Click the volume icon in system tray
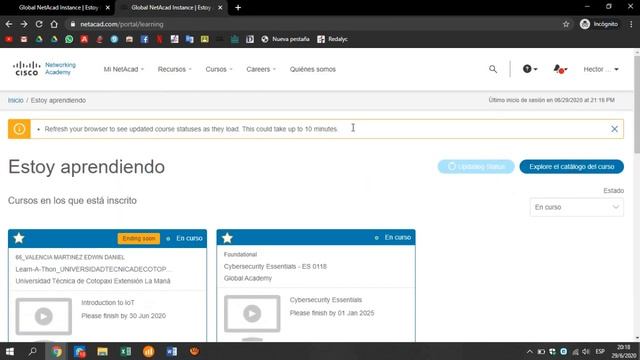This screenshot has width=640, height=360. (586, 351)
